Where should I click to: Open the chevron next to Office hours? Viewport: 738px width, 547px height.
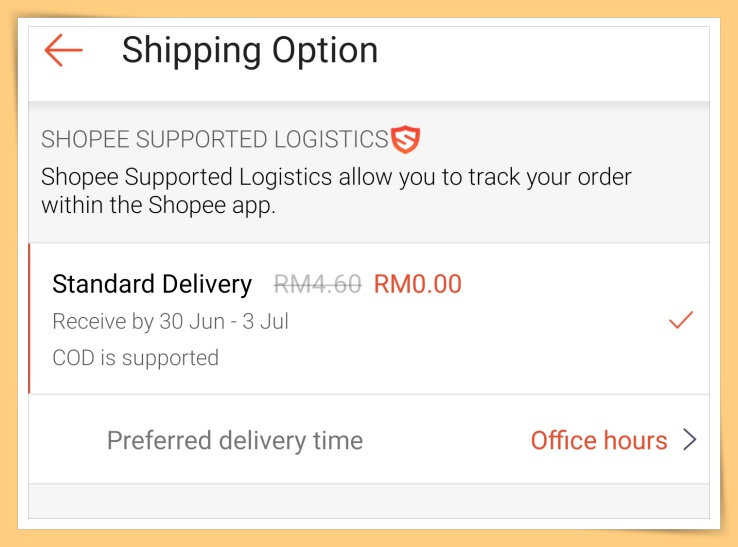point(690,440)
